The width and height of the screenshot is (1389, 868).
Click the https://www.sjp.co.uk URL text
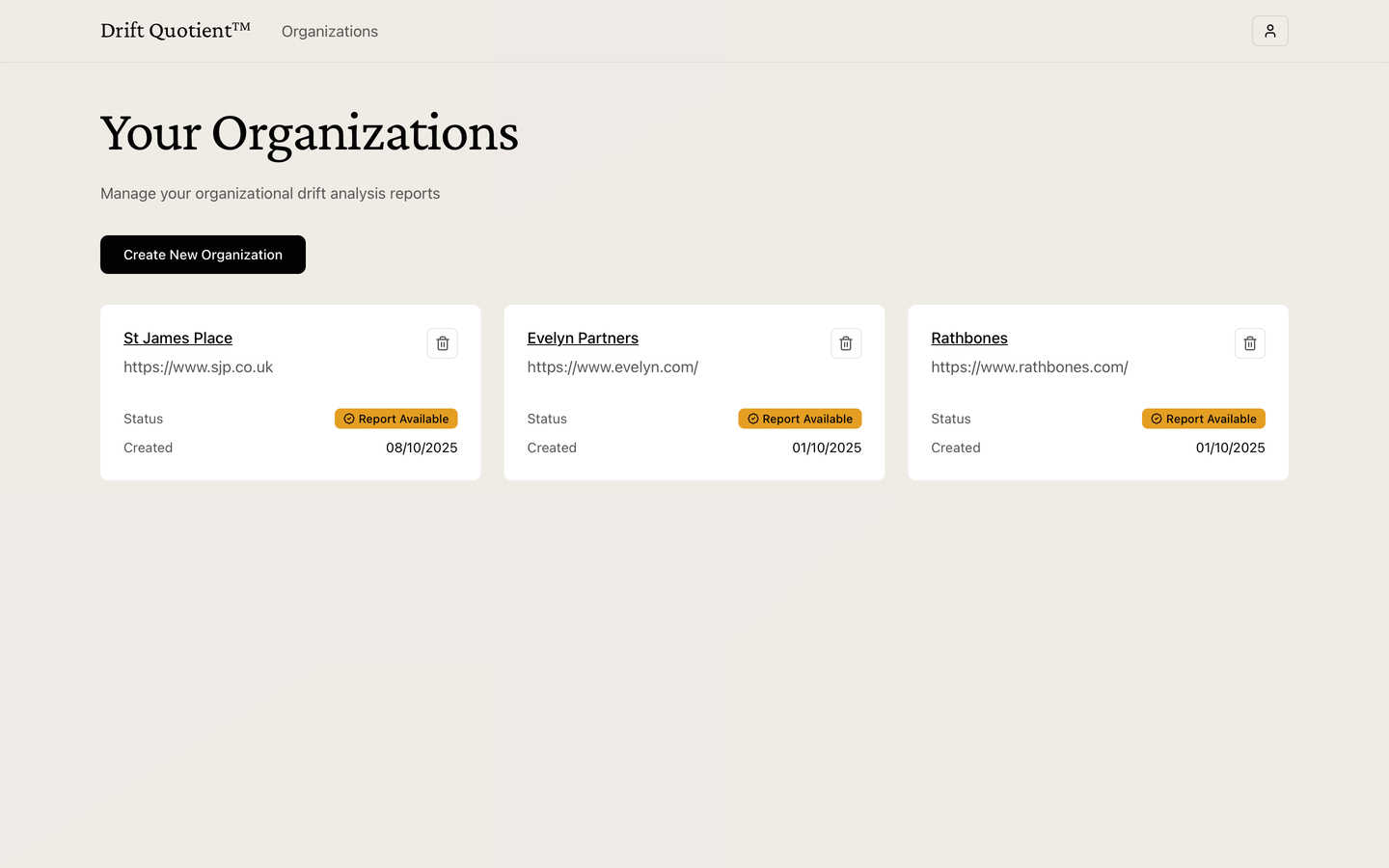coord(198,367)
